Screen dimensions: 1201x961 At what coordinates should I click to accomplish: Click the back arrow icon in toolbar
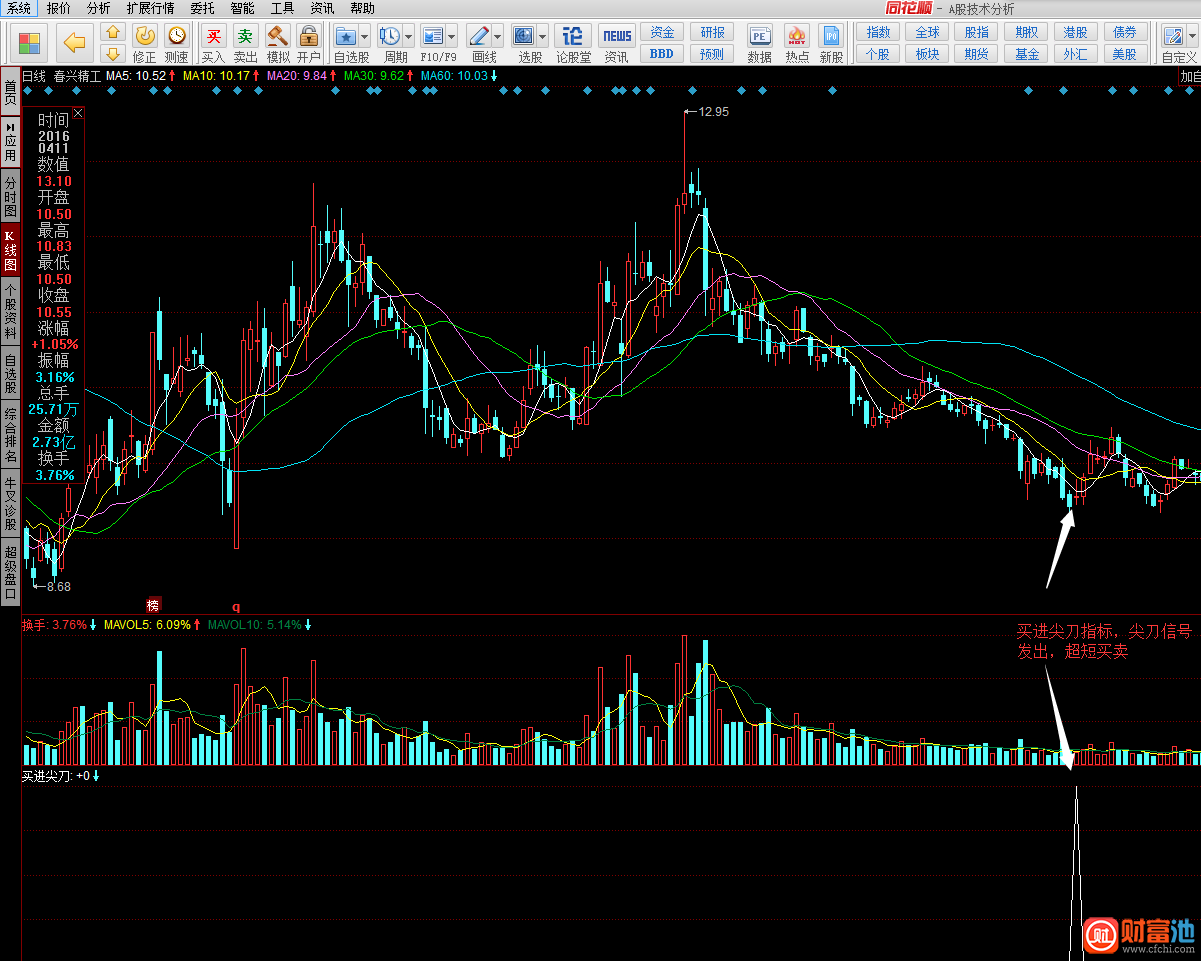[x=73, y=43]
